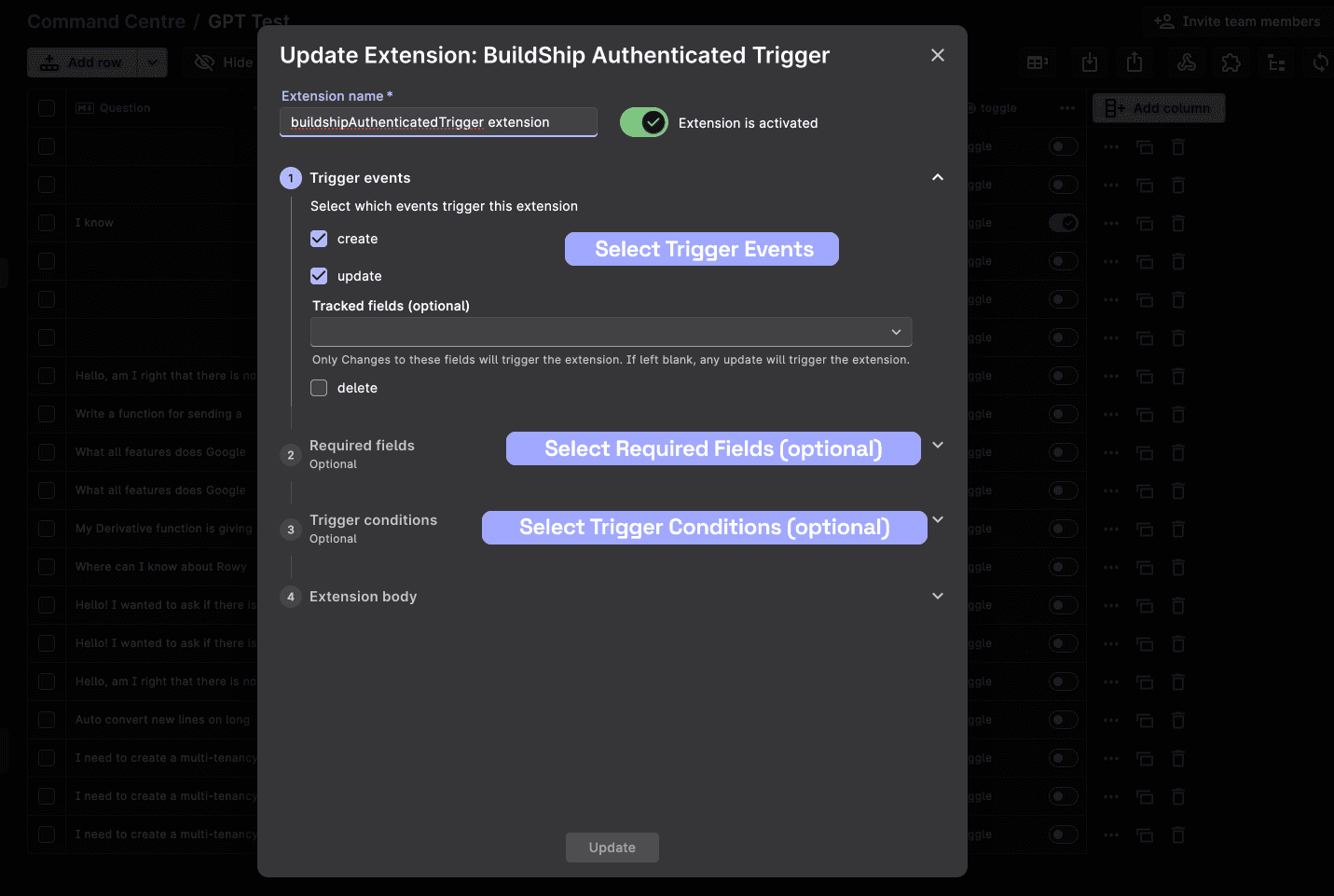
Task: Turn off the Extension is activated switch
Action: pos(644,122)
